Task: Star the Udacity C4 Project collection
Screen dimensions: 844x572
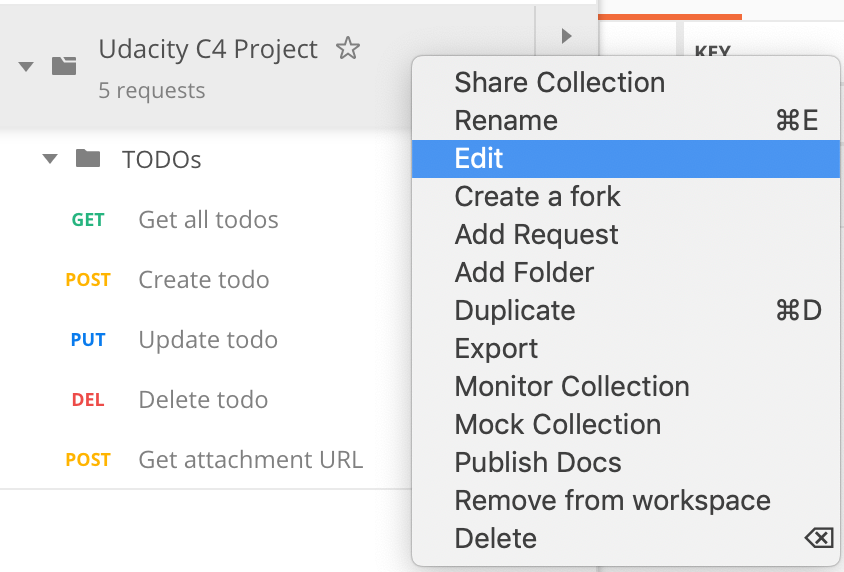Action: (x=347, y=48)
